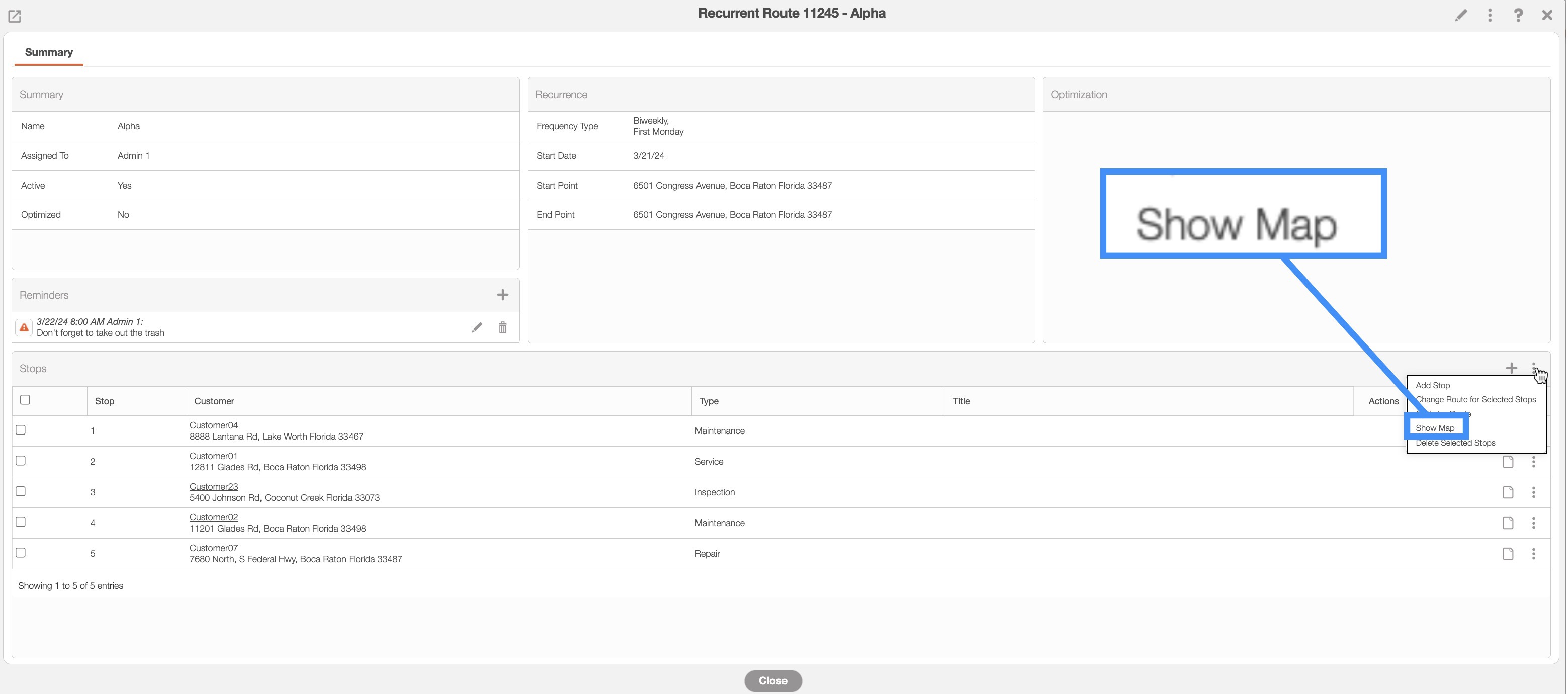Open actions menu for Customer02 stop

click(x=1533, y=523)
